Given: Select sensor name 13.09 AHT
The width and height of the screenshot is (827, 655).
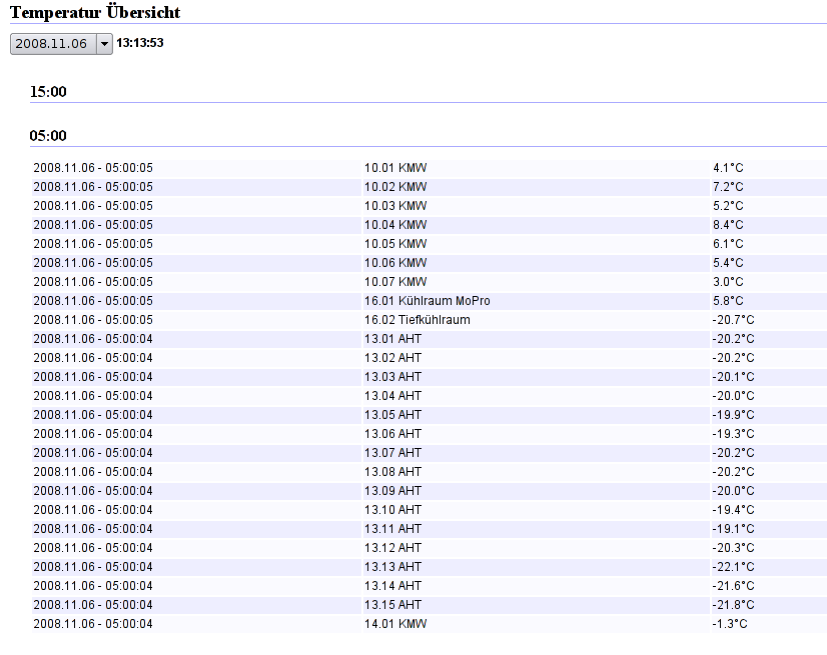Looking at the screenshot, I should point(393,490).
